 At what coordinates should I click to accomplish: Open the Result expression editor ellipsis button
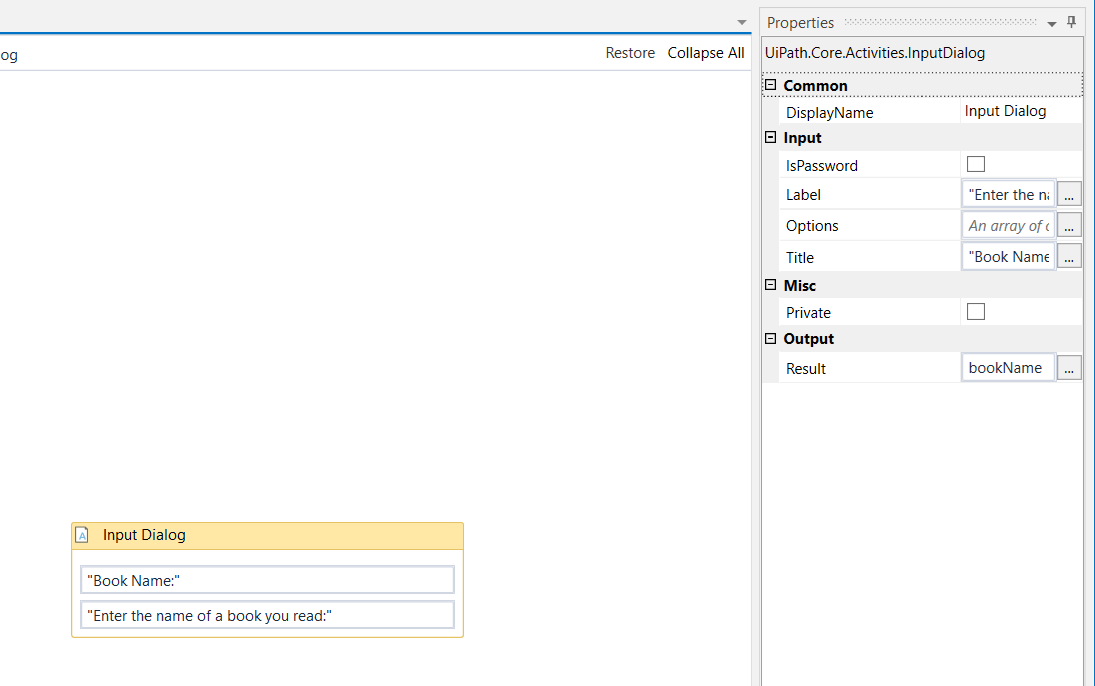click(1069, 368)
